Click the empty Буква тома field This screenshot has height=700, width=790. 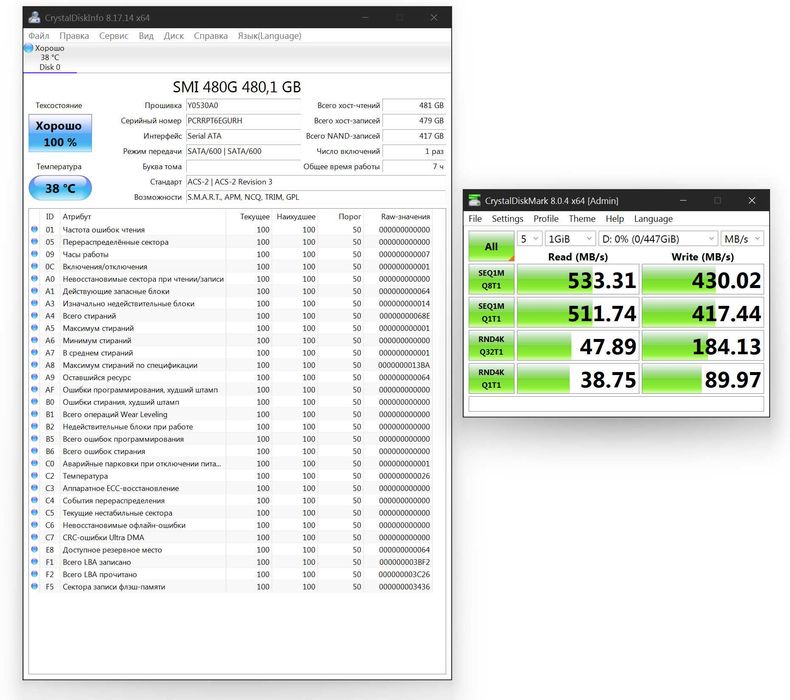[243, 166]
